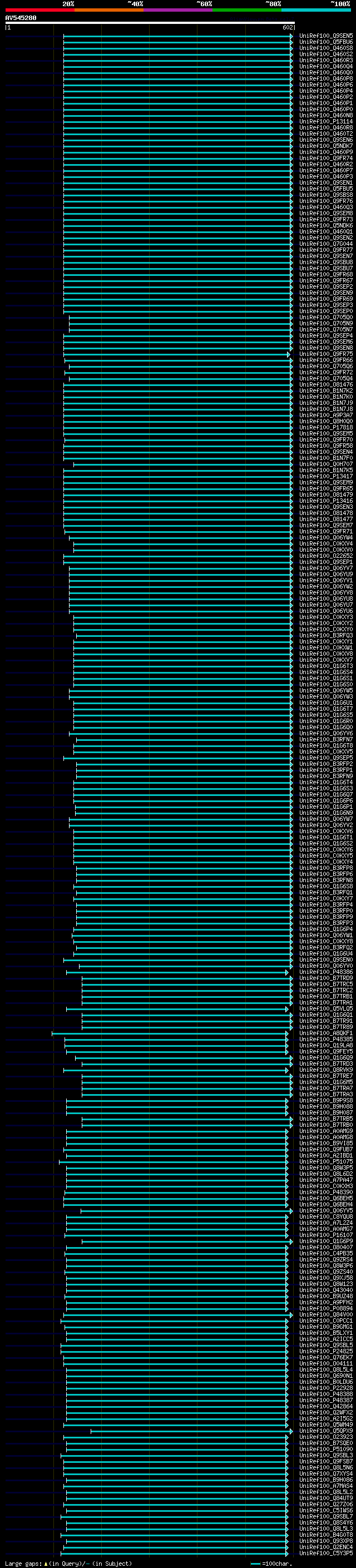
Task: Select label UniRef100_Q9SEP4
Action: [325, 335]
